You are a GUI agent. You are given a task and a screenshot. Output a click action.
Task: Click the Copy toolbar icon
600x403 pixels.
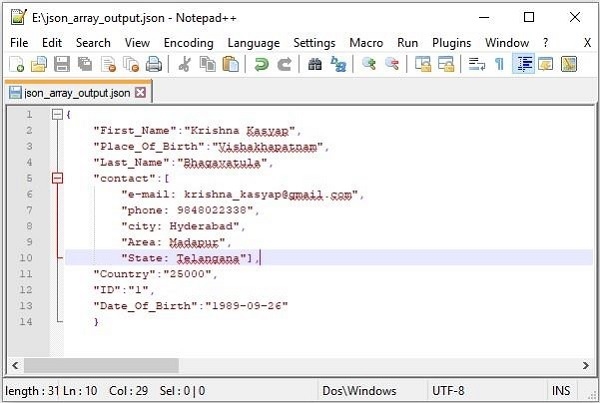point(207,64)
